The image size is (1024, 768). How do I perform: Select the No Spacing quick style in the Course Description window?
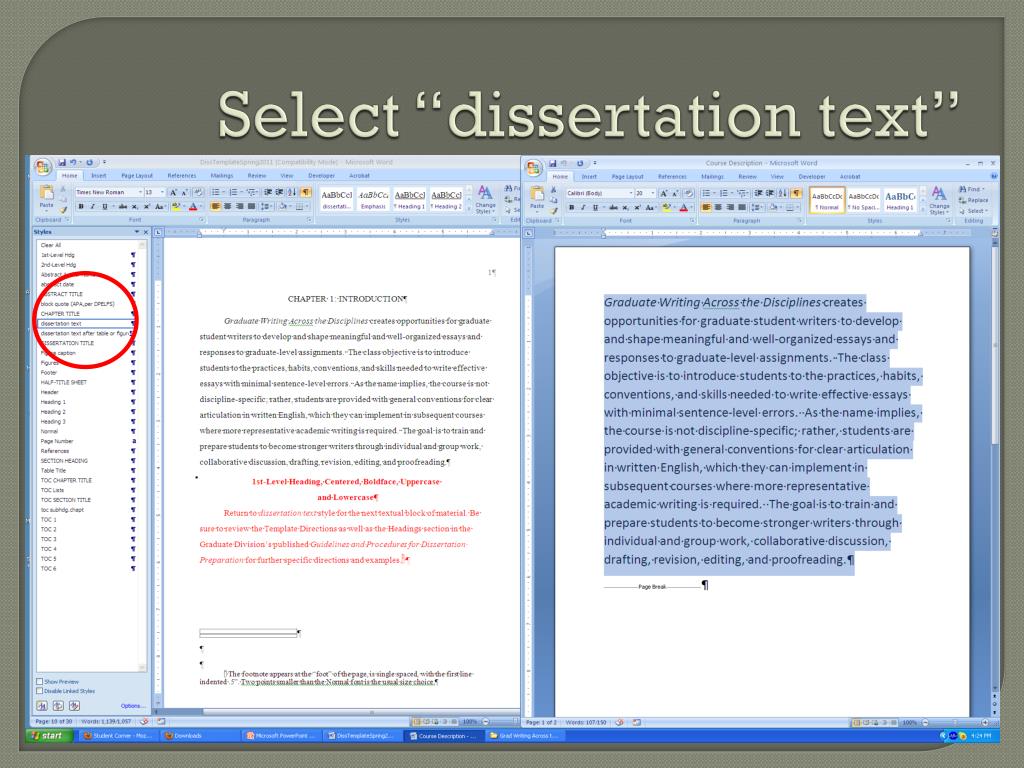(x=863, y=200)
